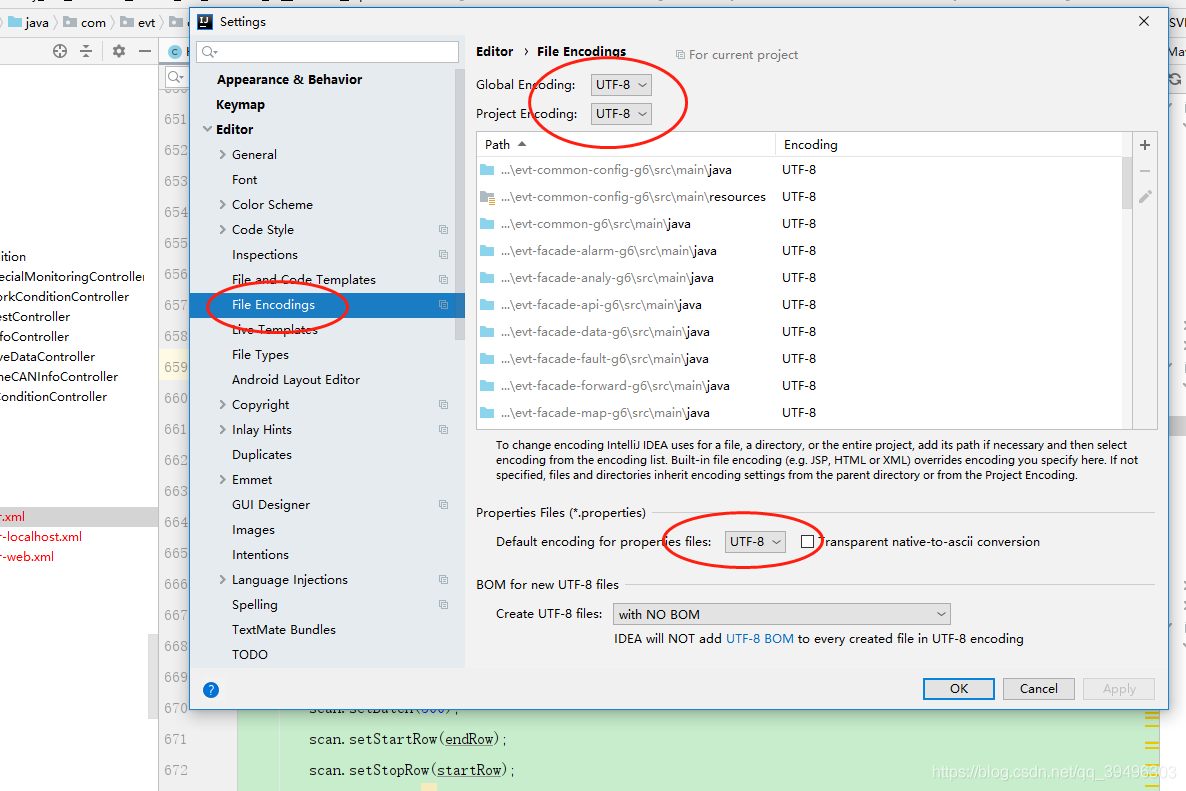Select Keymap settings category
The width and height of the screenshot is (1186, 791).
point(241,104)
